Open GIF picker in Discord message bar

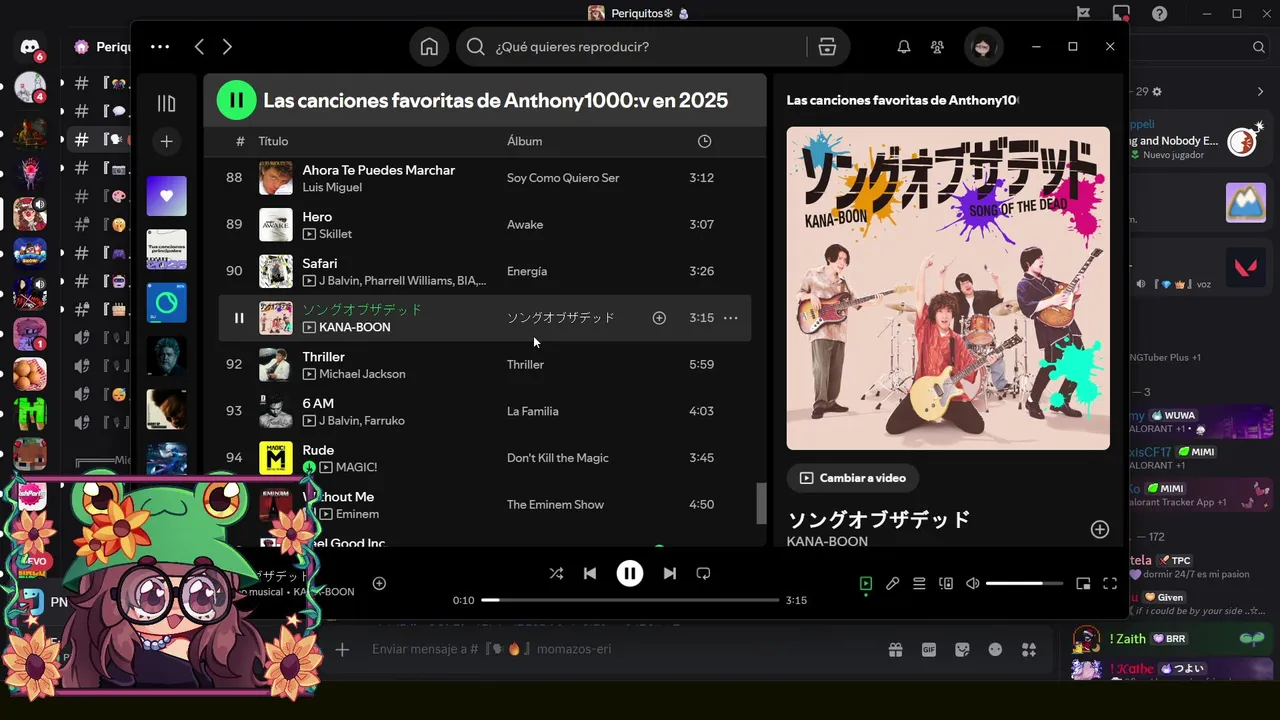[929, 649]
